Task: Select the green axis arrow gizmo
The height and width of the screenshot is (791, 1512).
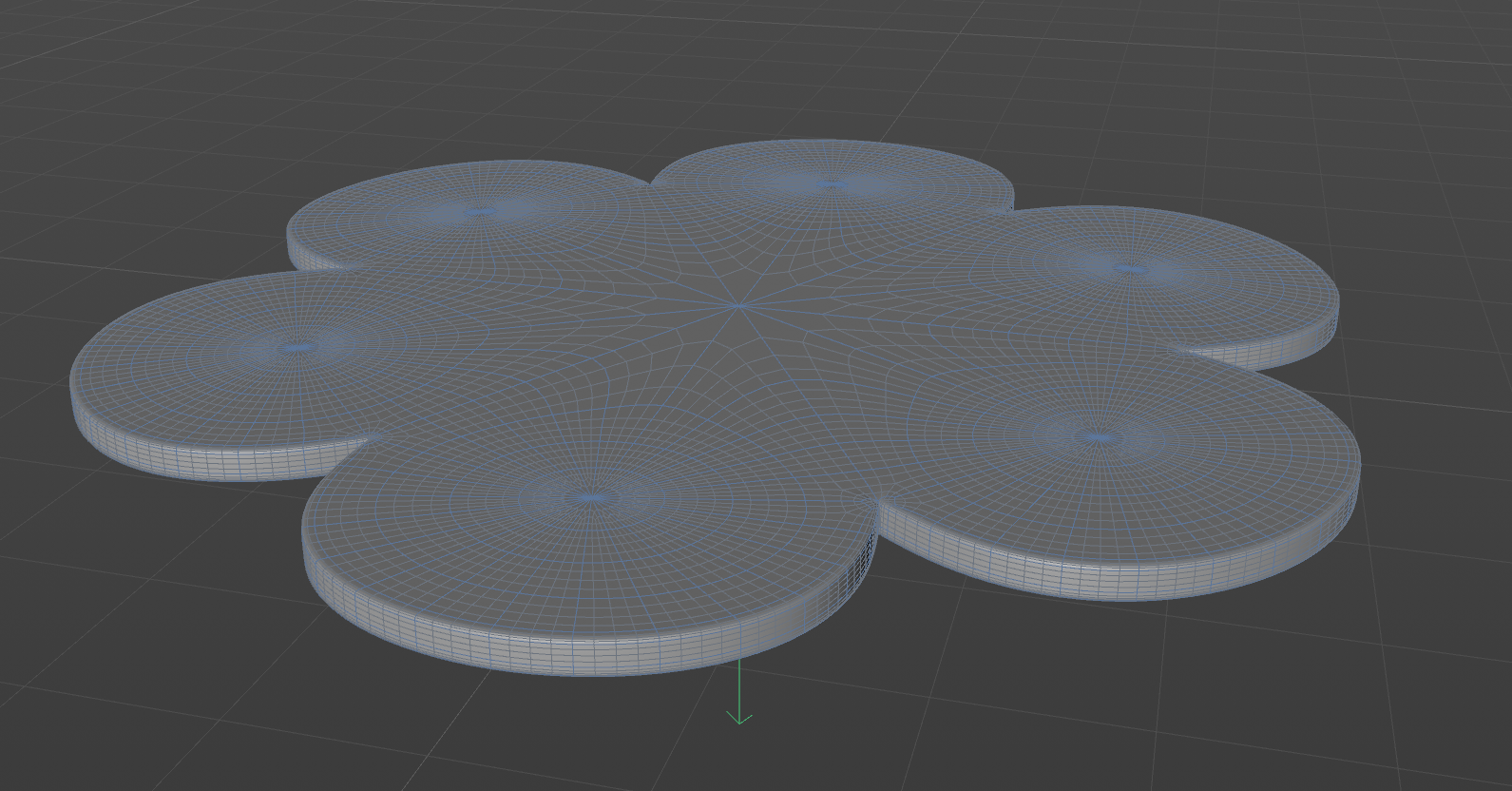Action: click(x=739, y=691)
